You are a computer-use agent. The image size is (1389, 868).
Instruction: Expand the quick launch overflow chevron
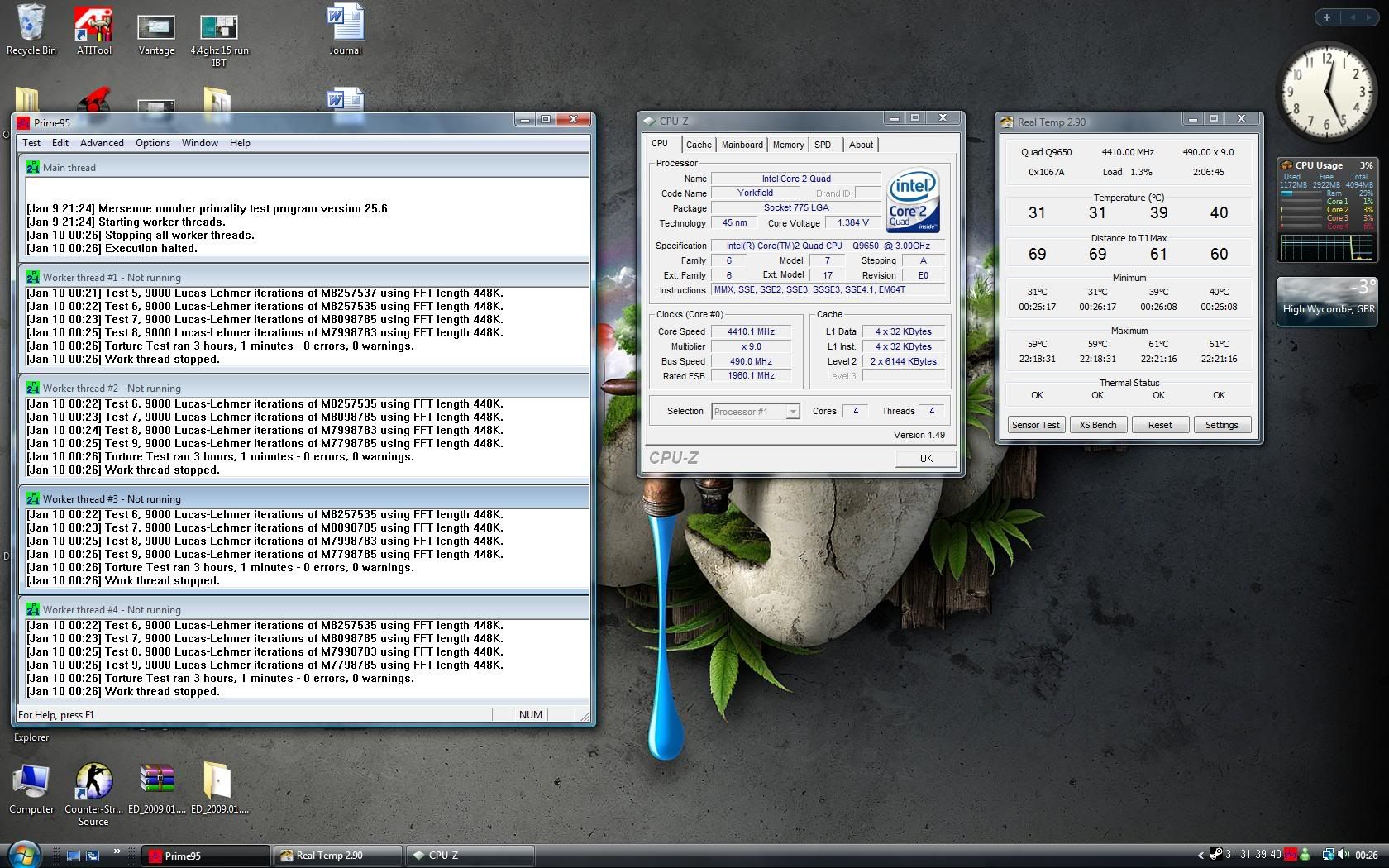tap(117, 851)
